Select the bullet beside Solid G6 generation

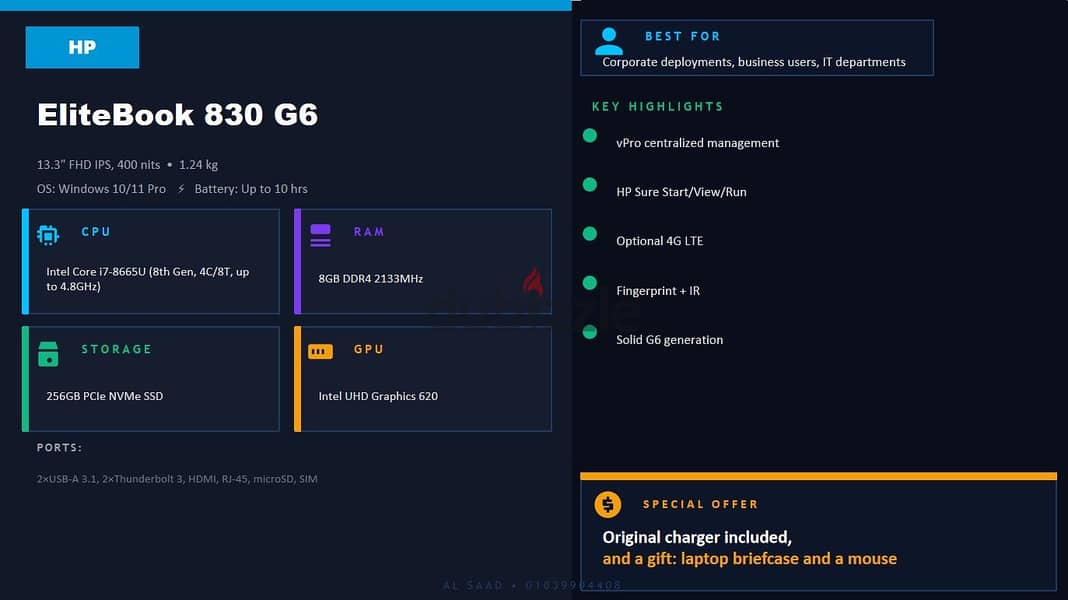tap(590, 332)
